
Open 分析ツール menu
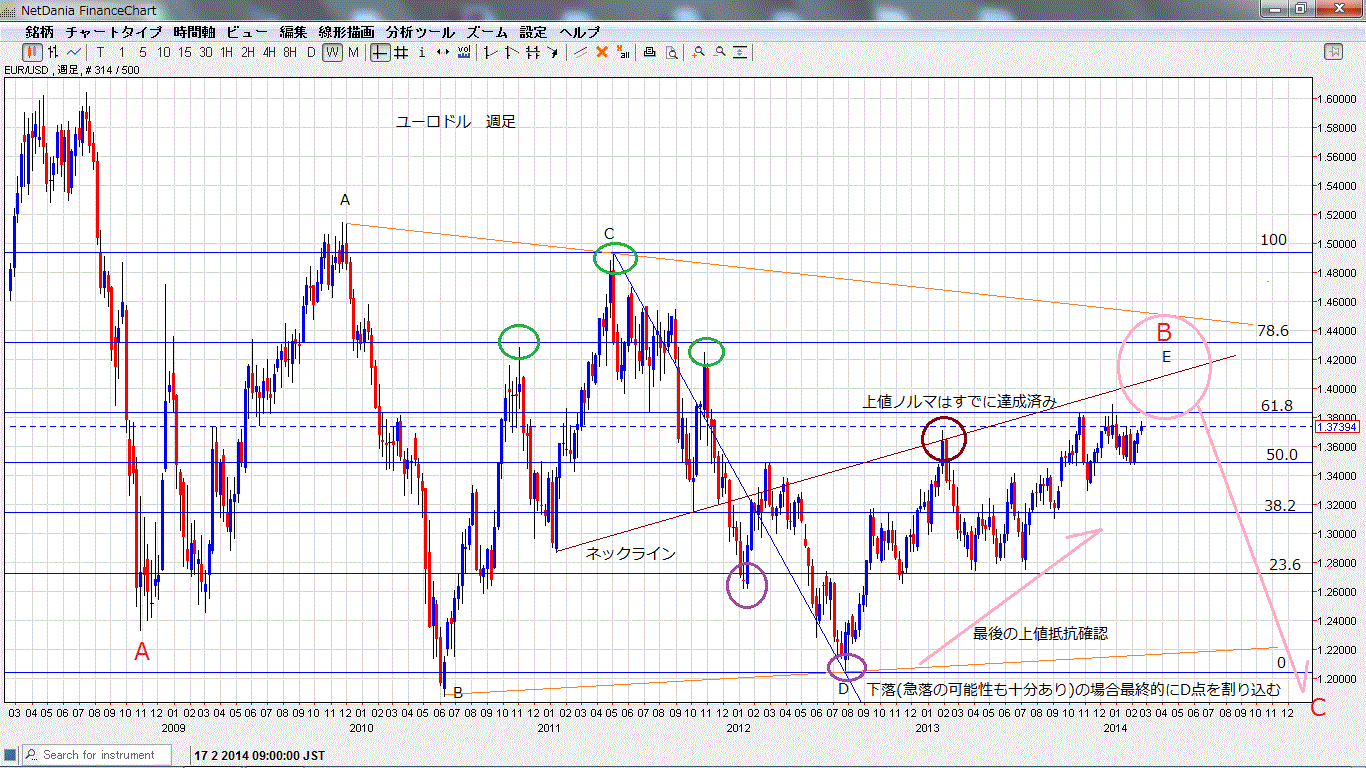coord(419,32)
